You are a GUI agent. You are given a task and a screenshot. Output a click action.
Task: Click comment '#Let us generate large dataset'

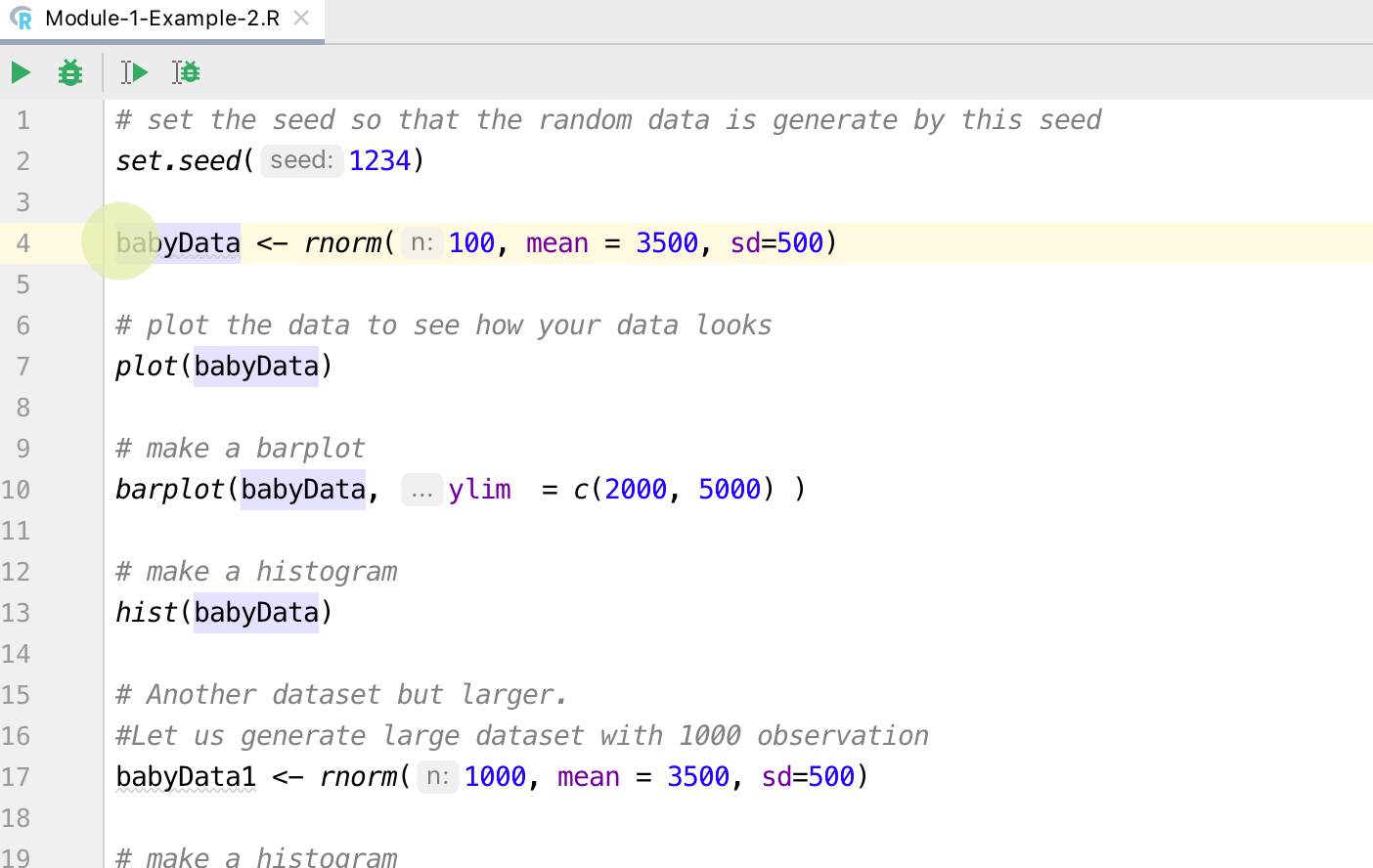pos(522,736)
